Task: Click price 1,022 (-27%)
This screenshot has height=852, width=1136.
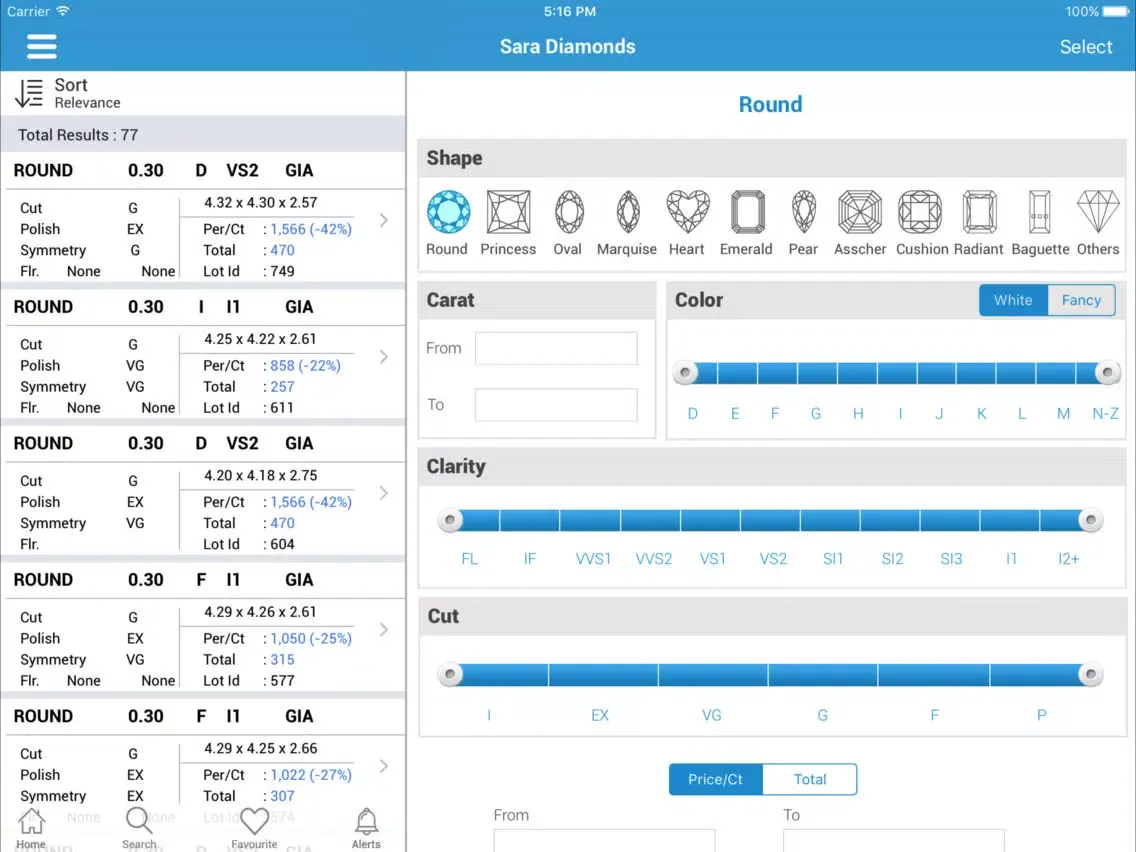Action: click(311, 775)
